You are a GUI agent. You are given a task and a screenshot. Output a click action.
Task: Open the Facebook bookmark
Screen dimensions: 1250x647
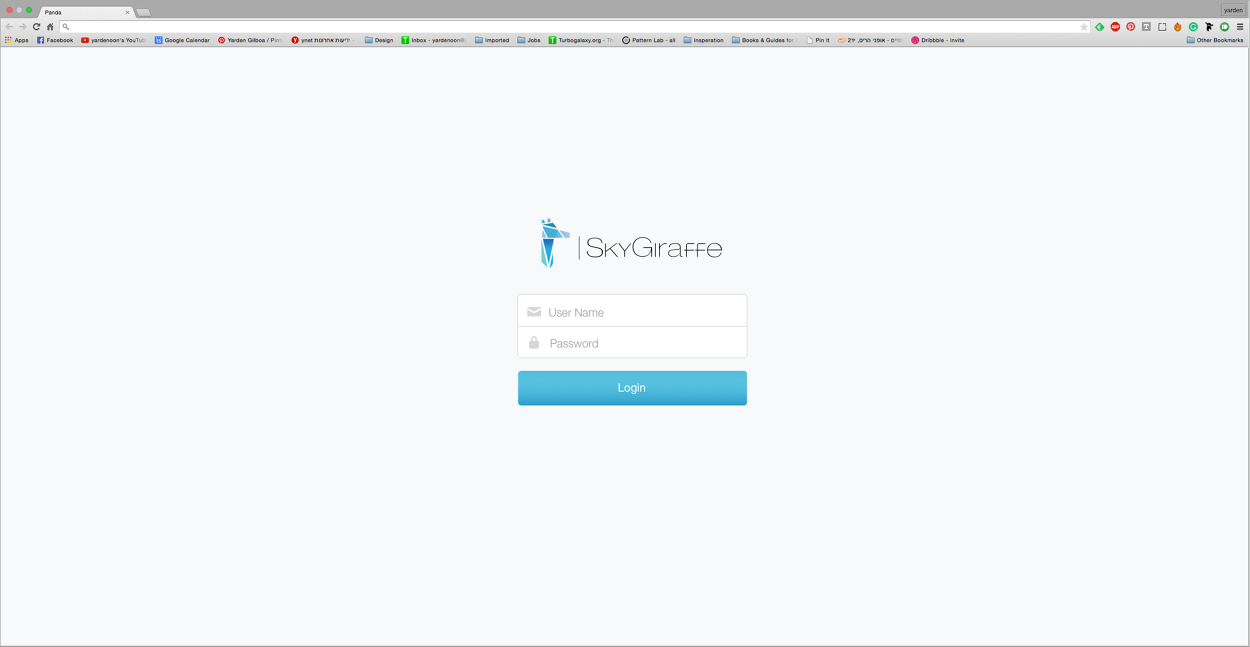[x=54, y=40]
